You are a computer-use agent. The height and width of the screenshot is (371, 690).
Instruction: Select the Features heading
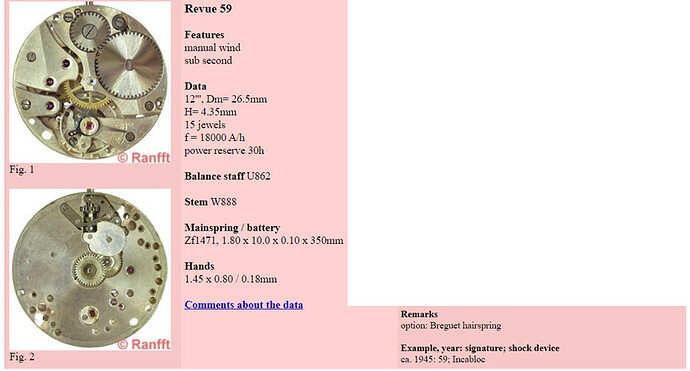click(204, 35)
